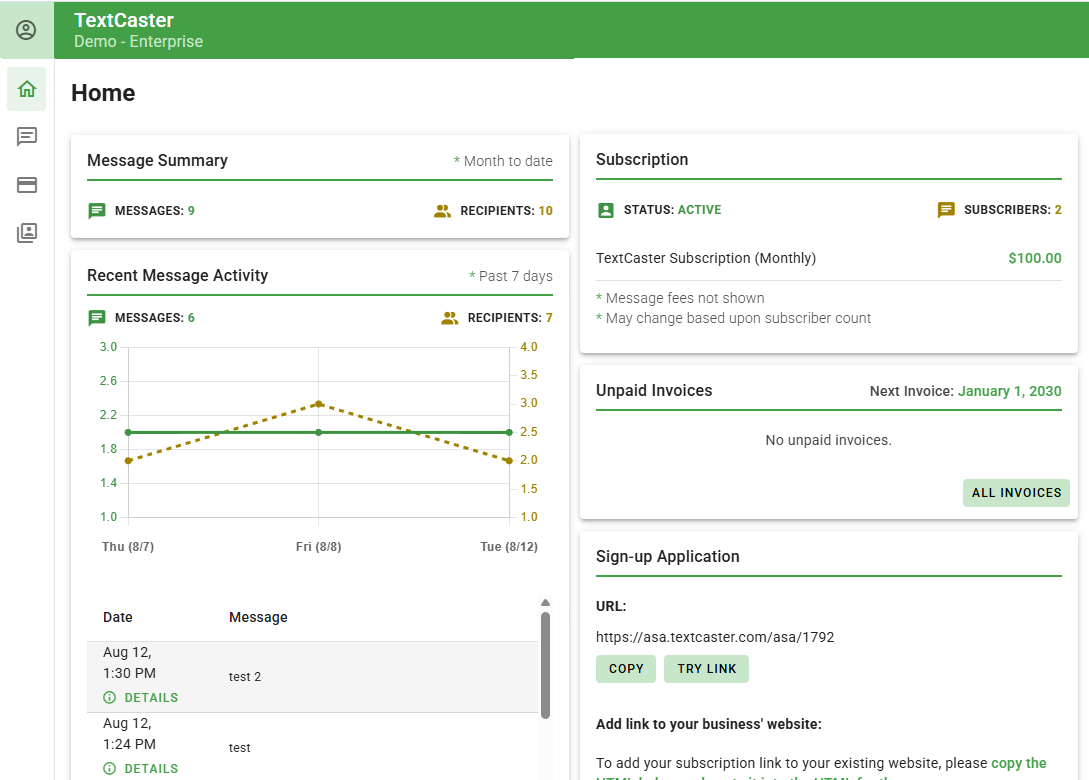Screen dimensions: 1089x780
Task: Click 'Add link to your business' website:' text
Action: point(708,724)
